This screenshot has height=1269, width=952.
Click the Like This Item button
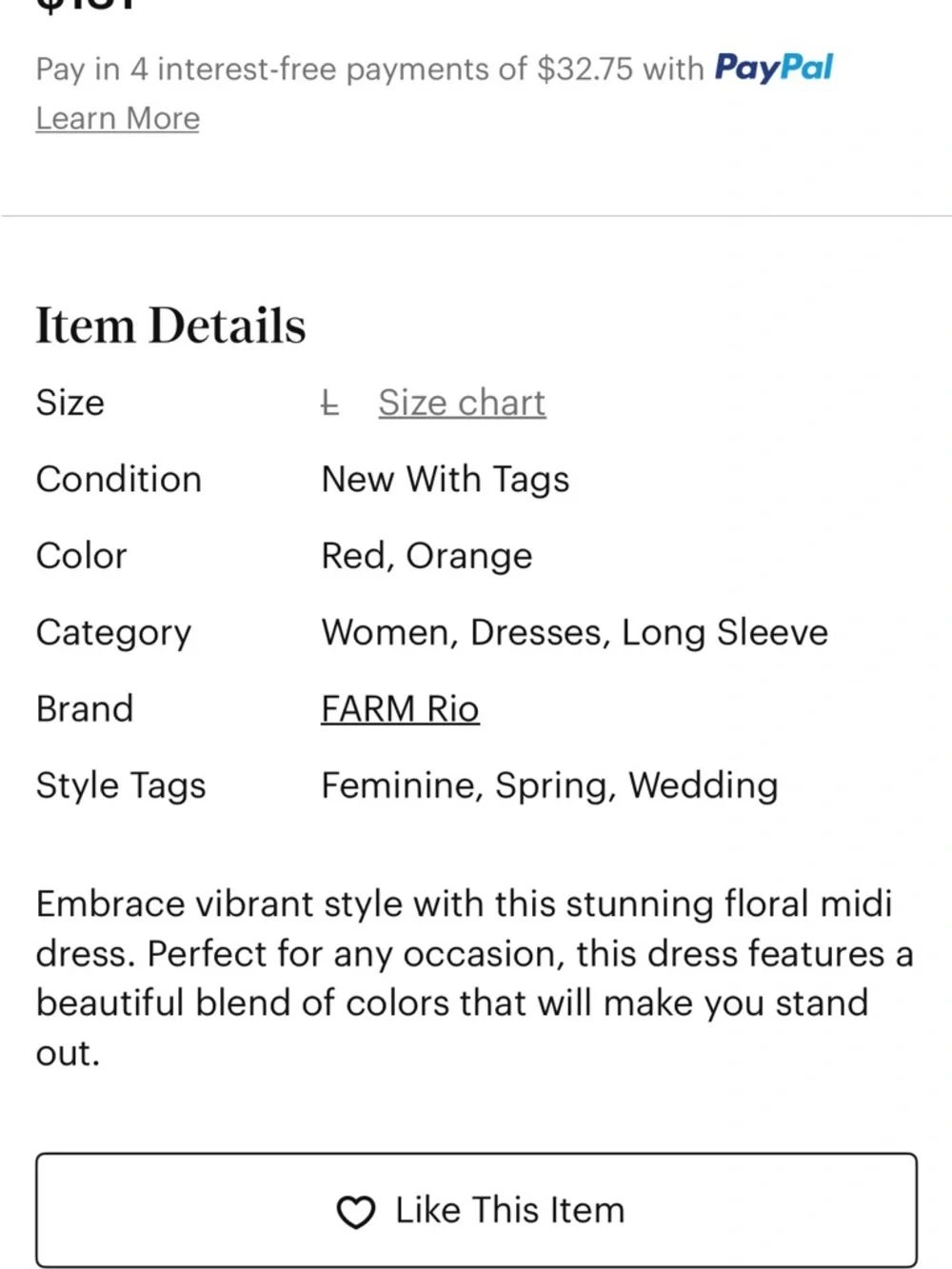(476, 1210)
